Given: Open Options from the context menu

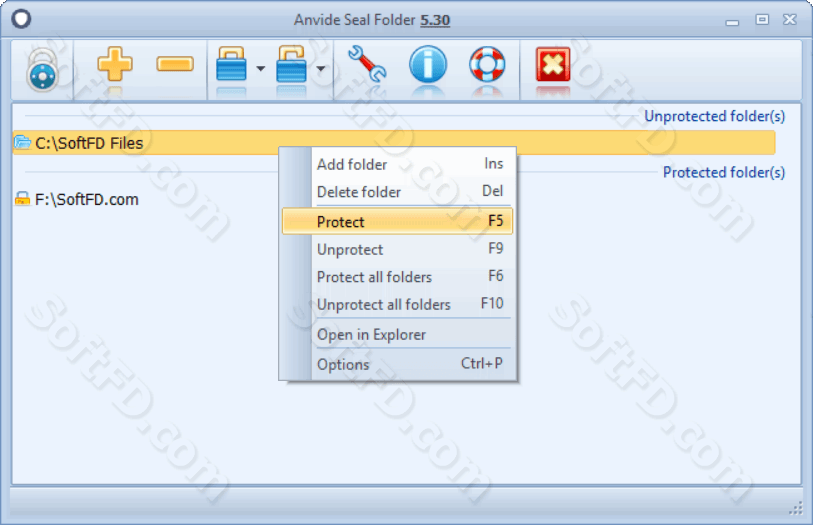Looking at the screenshot, I should pyautogui.click(x=397, y=364).
